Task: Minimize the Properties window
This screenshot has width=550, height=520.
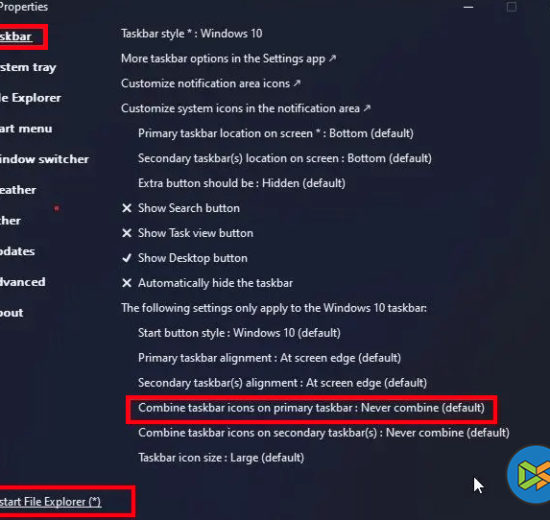Action: coord(468,7)
